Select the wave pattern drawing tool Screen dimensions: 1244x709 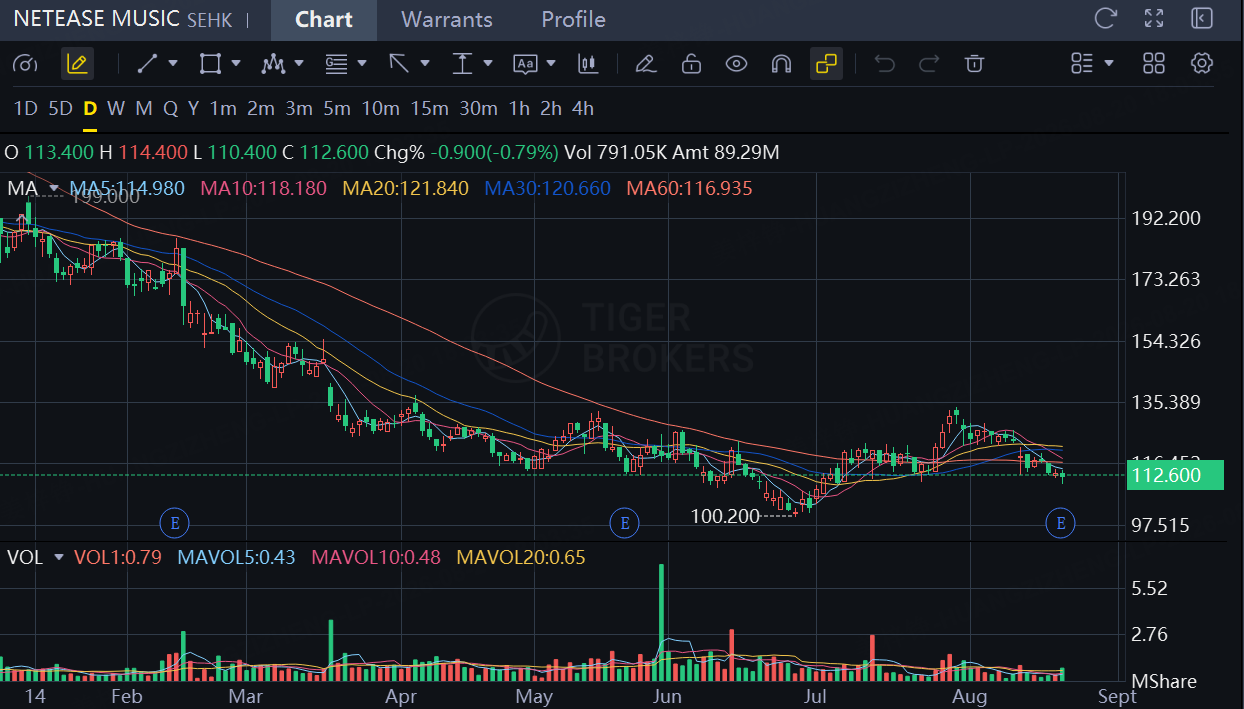pyautogui.click(x=273, y=64)
